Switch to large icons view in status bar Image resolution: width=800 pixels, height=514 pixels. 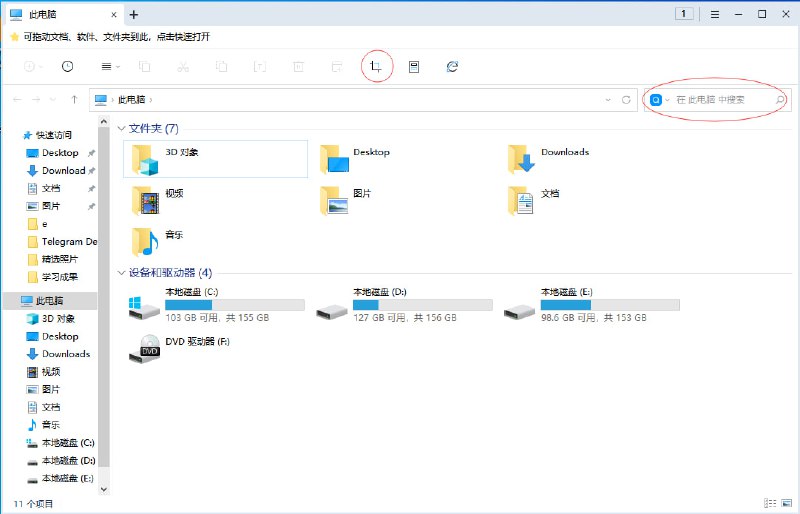click(786, 503)
